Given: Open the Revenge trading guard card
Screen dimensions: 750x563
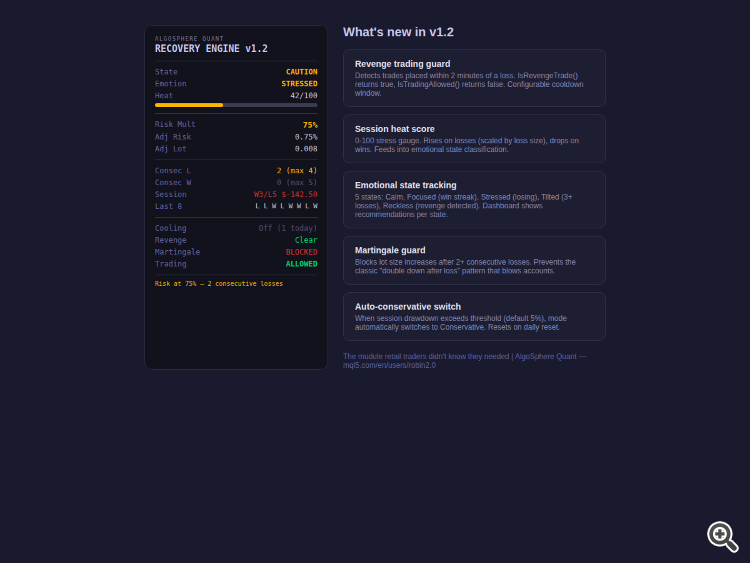Looking at the screenshot, I should point(474,78).
